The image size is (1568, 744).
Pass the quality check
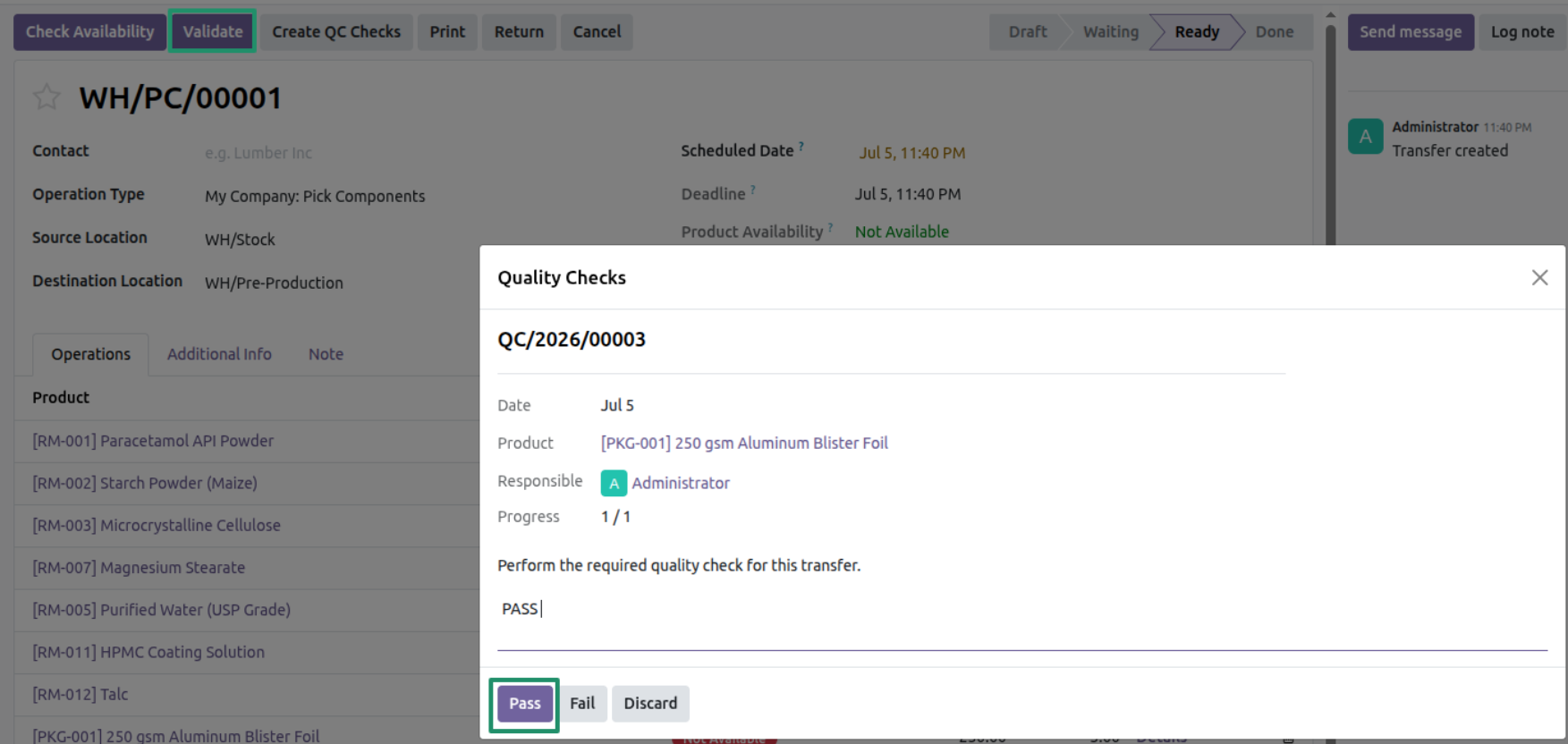tap(524, 704)
